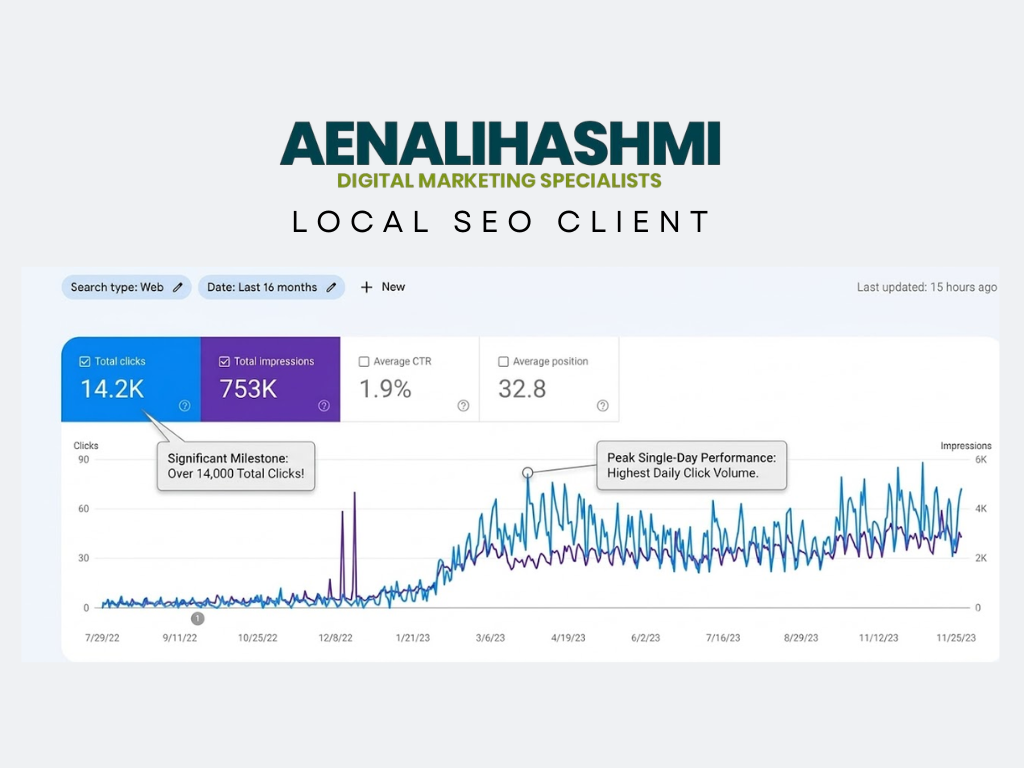
Task: Uncheck the Total clicks checkbox
Action: 84,362
